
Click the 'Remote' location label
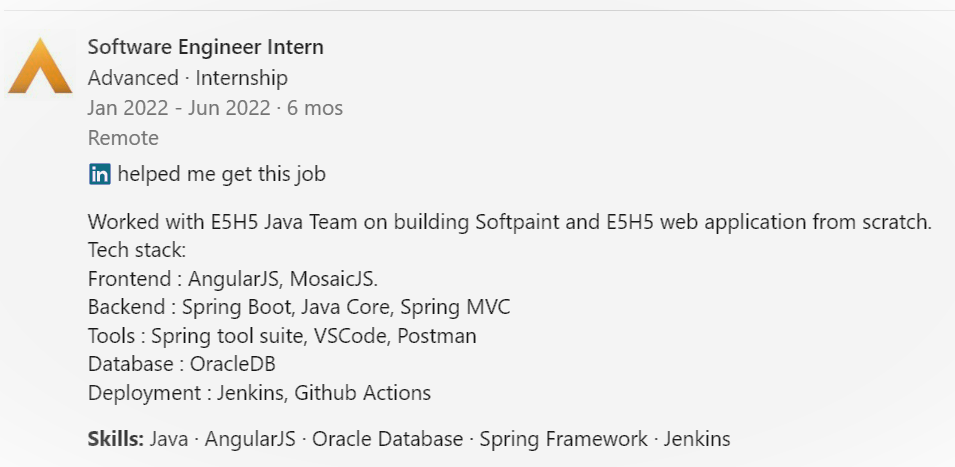[x=123, y=138]
